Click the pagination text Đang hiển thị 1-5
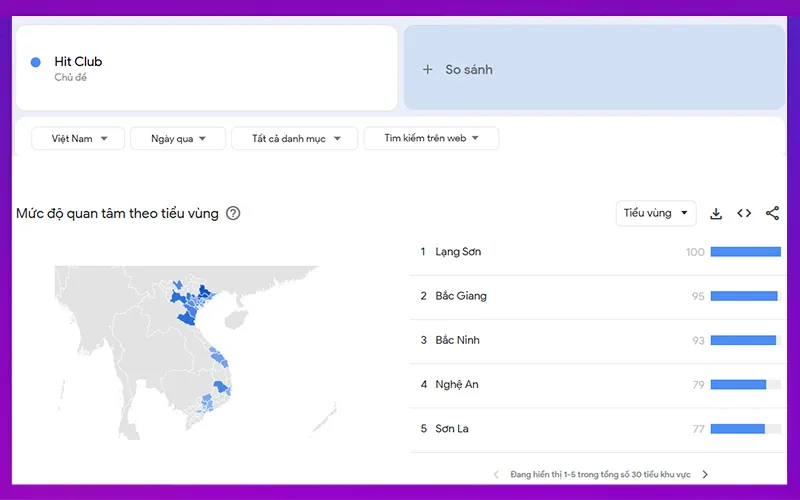This screenshot has height=500, width=800. coord(600,474)
